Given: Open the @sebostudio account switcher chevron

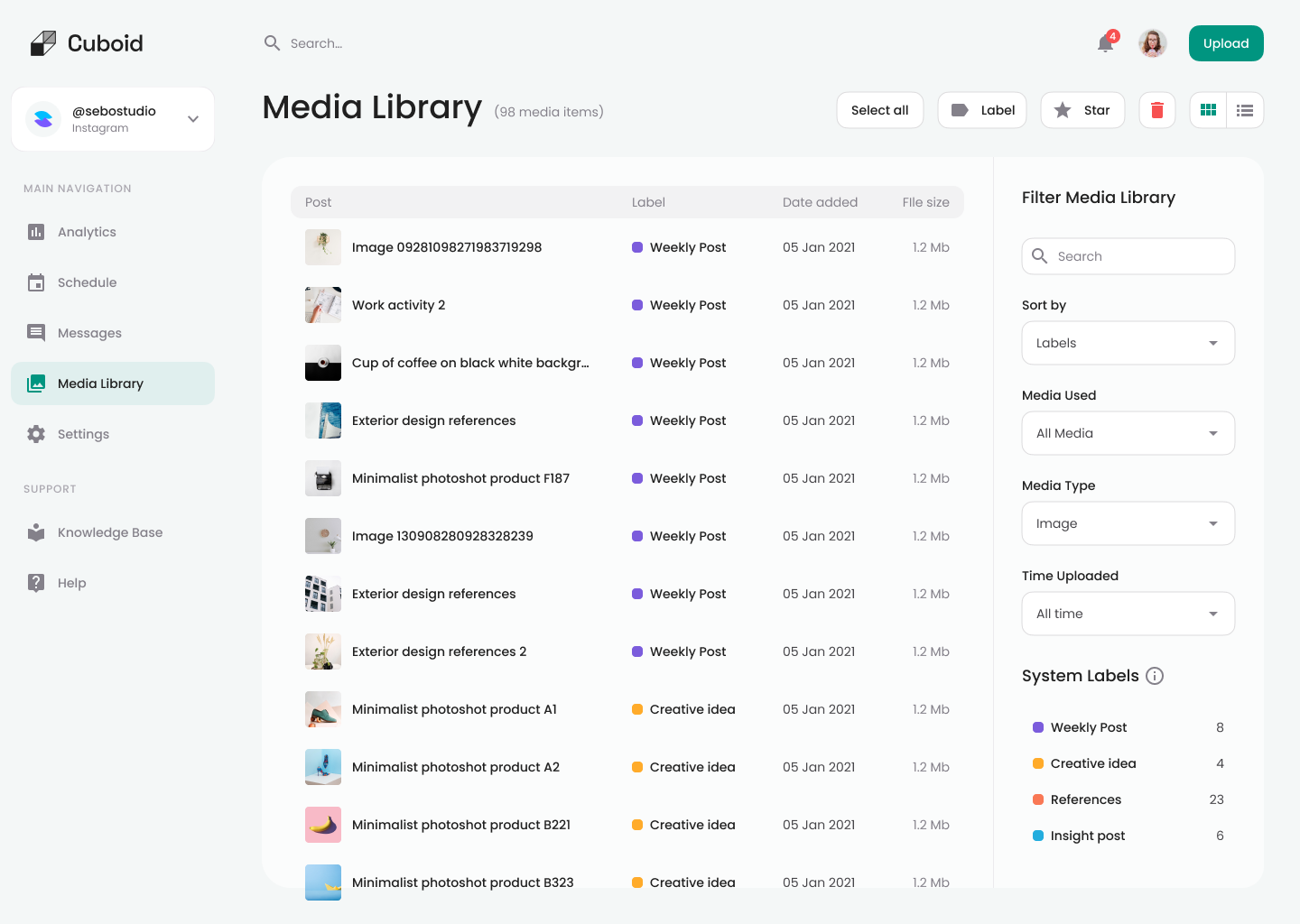Looking at the screenshot, I should pos(191,118).
